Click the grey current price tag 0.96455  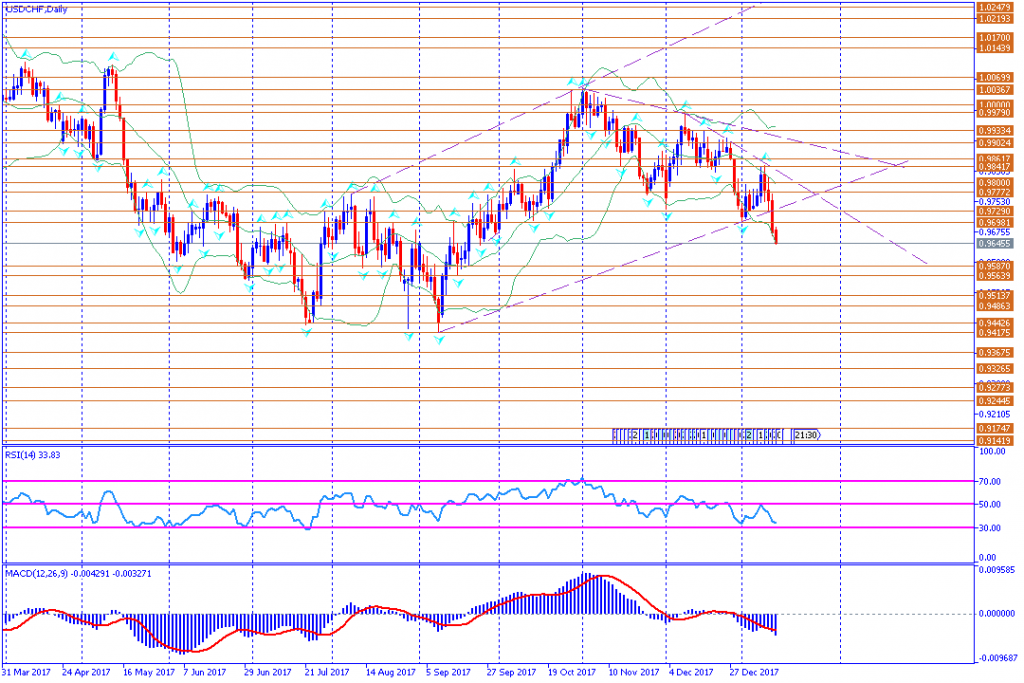[995, 243]
